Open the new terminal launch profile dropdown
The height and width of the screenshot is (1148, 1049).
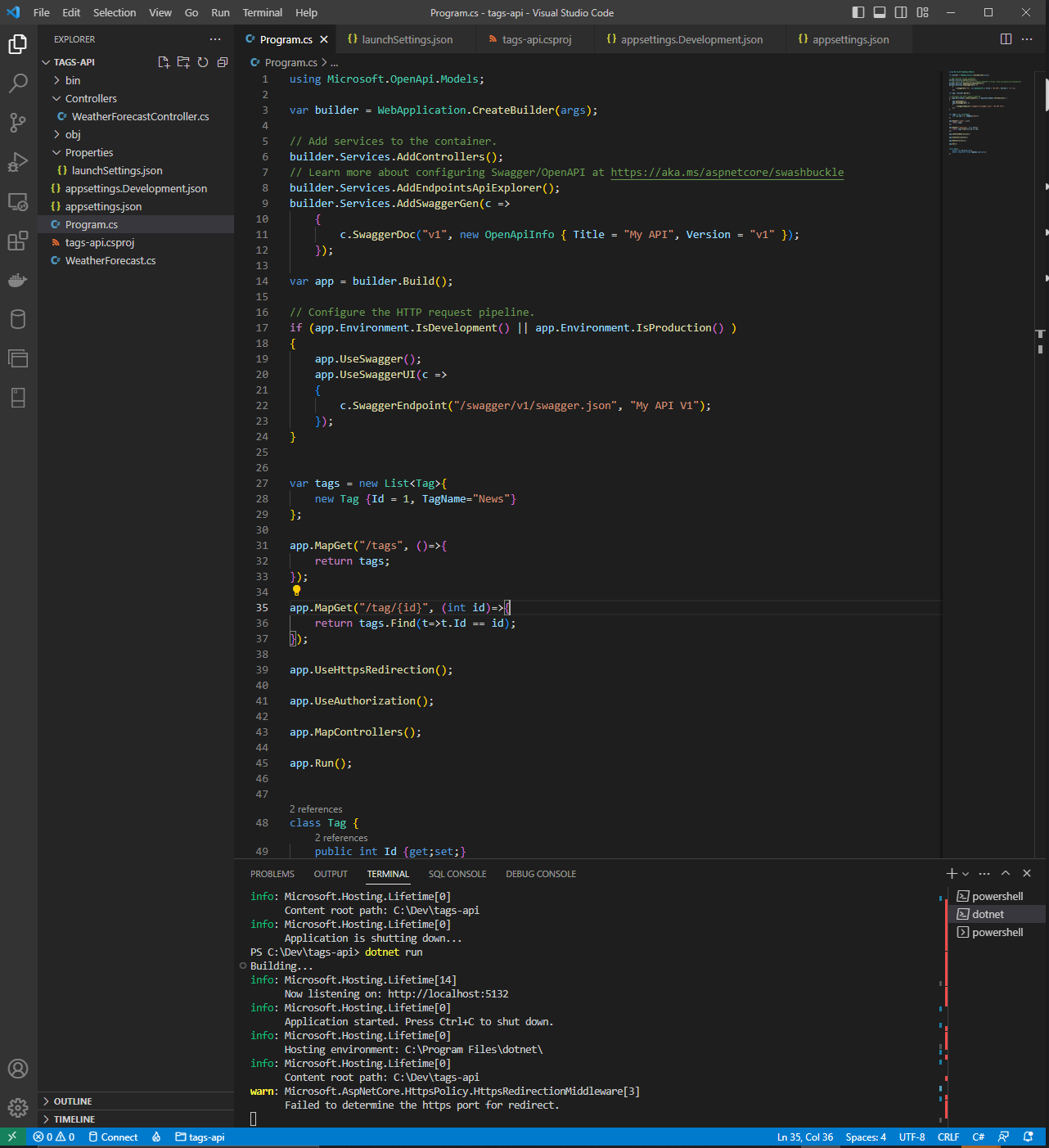point(966,874)
